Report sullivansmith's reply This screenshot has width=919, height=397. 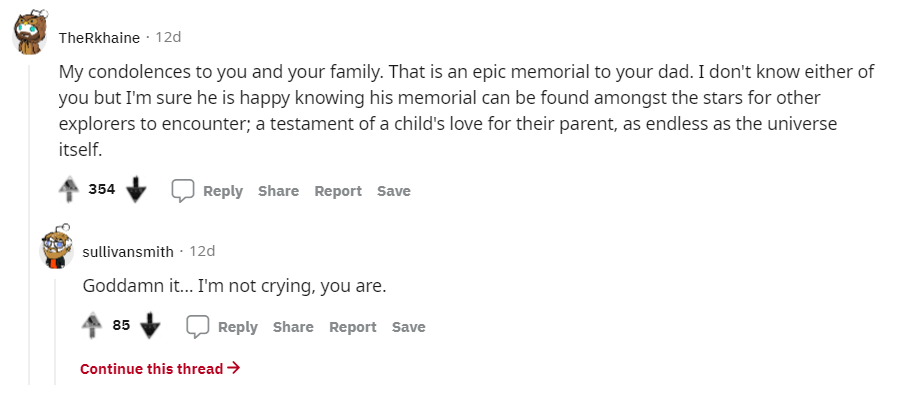[x=353, y=327]
